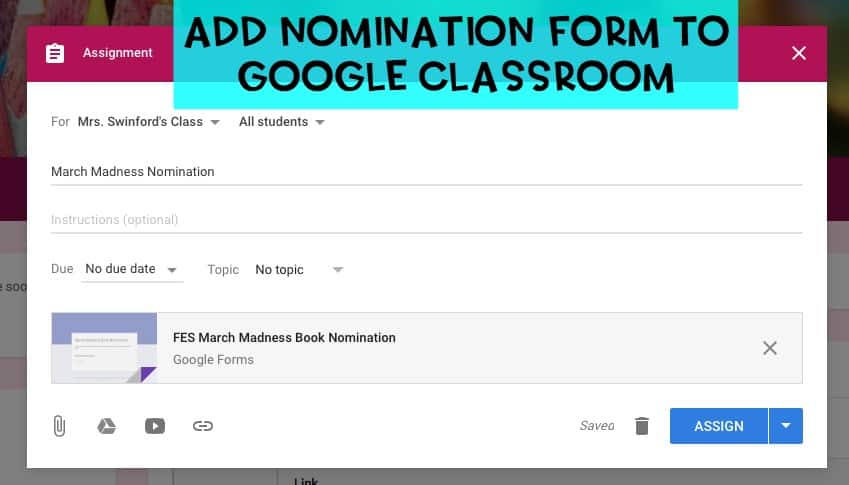Screen dimensions: 849x485
Task: Attach a file with the paperclip icon
Action: click(x=59, y=426)
